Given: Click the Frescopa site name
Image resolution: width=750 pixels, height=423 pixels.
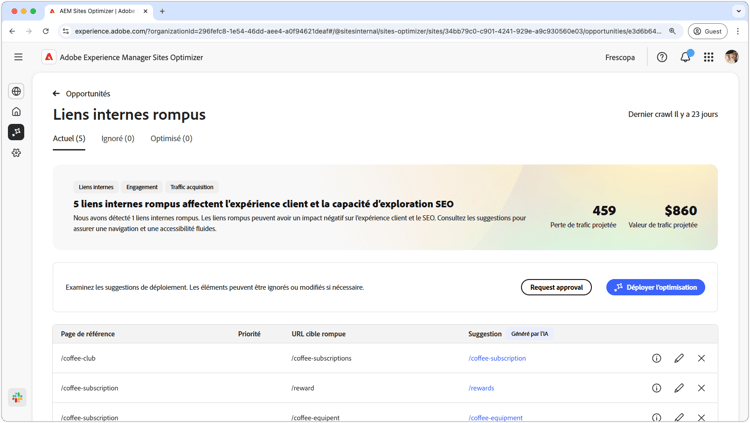Looking at the screenshot, I should 620,57.
